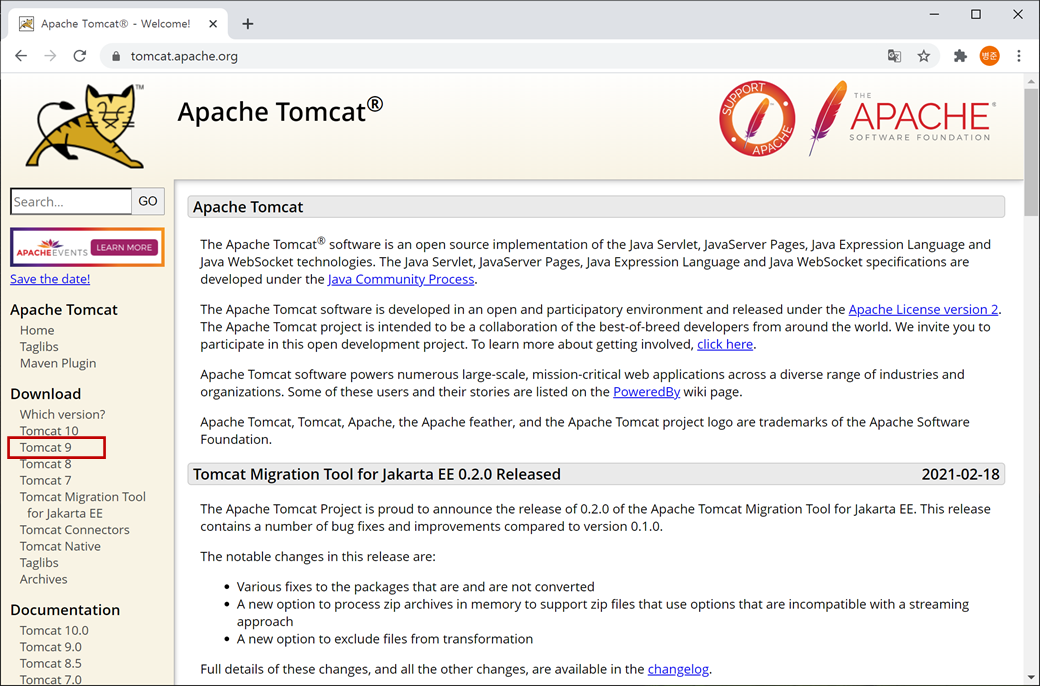
Task: Follow the Apache License version 2 link
Action: point(923,310)
